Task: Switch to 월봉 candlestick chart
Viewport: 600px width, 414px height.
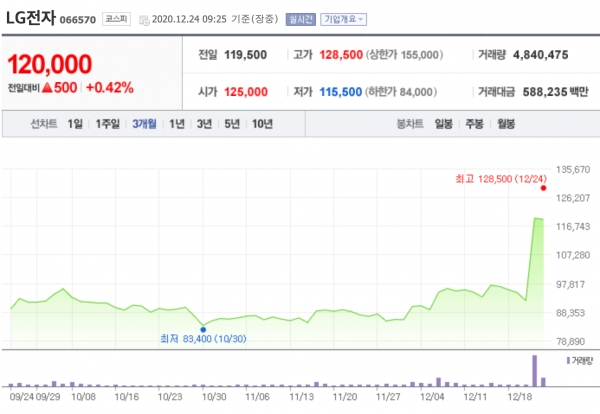Action: pos(506,124)
